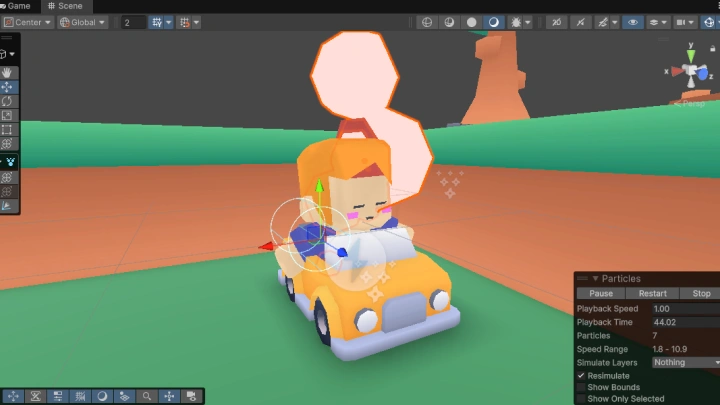The width and height of the screenshot is (720, 405).
Task: Toggle grid snapping increment button
Action: (185, 22)
